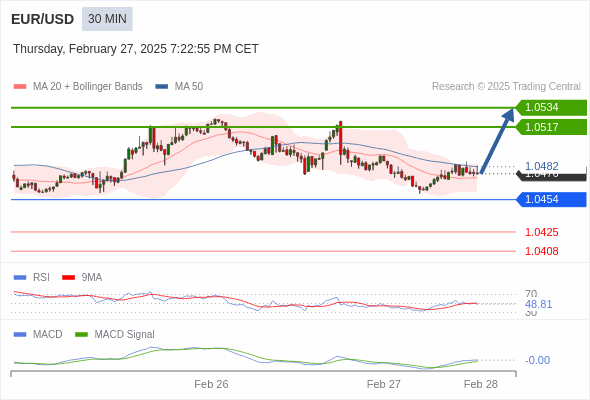The width and height of the screenshot is (590, 400).
Task: Click the RSI value 48.81 label
Action: coord(538,304)
